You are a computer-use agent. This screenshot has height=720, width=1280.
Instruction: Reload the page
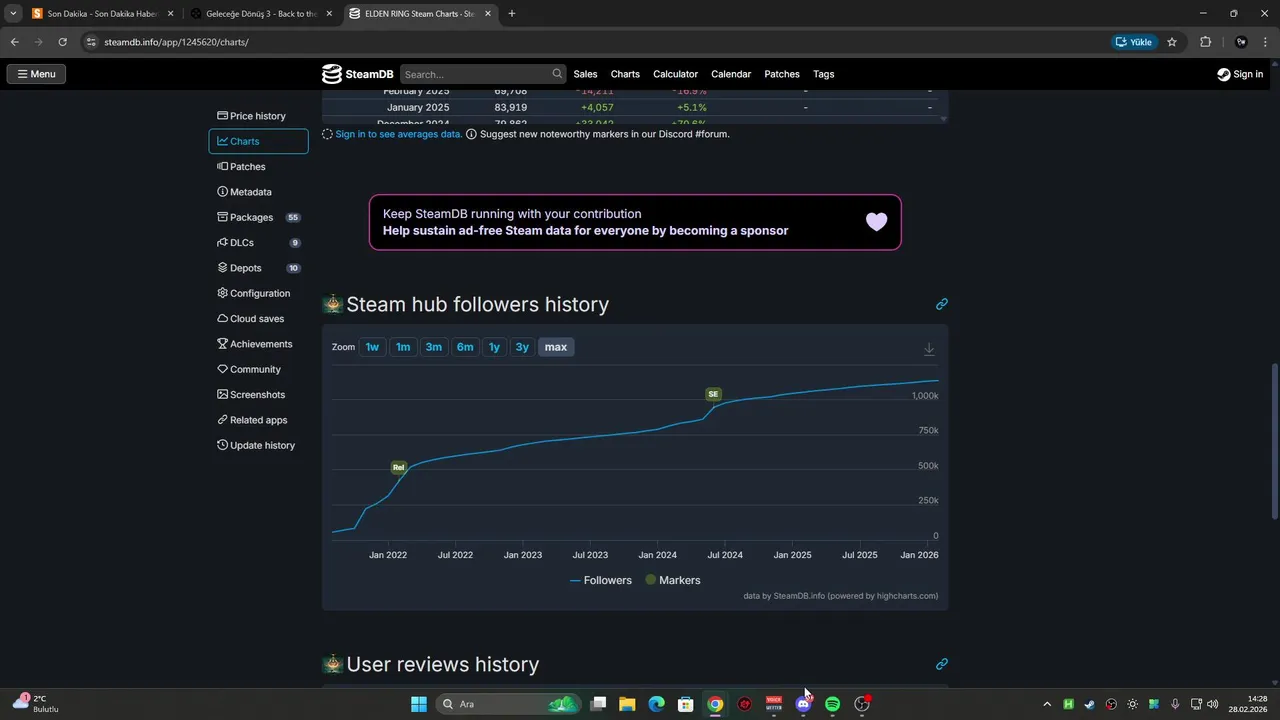pos(62,42)
